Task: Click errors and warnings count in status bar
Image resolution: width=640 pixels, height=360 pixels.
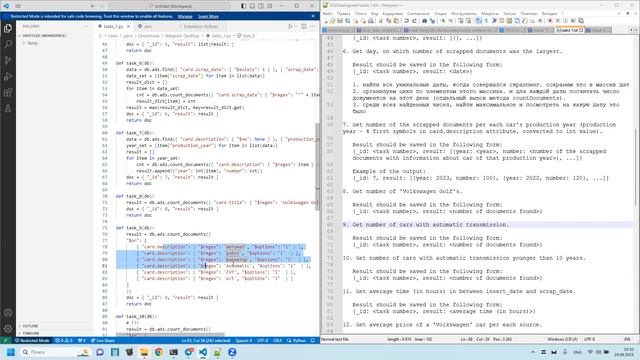Action: tap(64, 340)
